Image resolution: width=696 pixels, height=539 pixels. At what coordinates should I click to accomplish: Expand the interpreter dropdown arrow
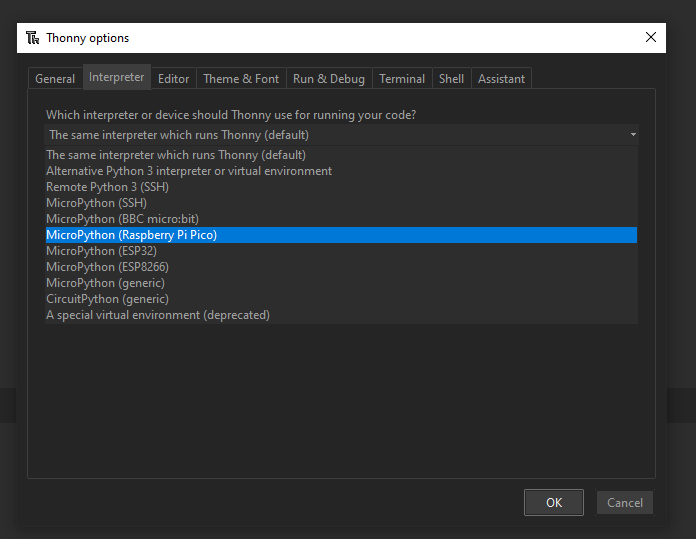click(633, 135)
